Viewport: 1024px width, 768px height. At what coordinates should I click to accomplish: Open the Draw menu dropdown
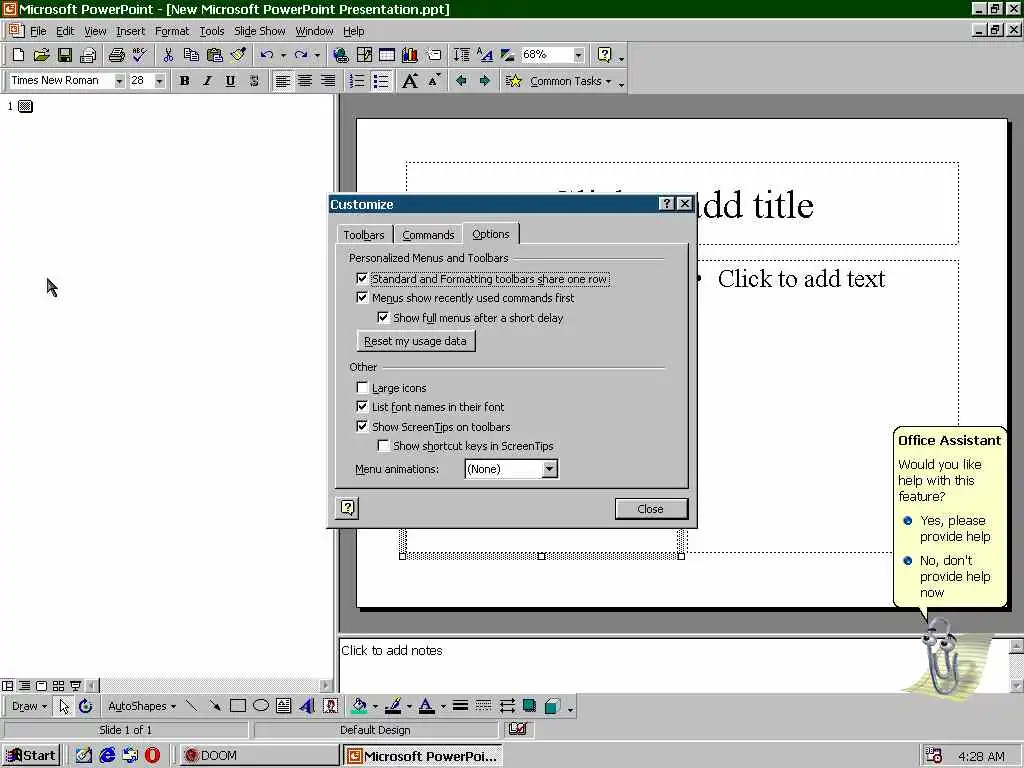29,706
